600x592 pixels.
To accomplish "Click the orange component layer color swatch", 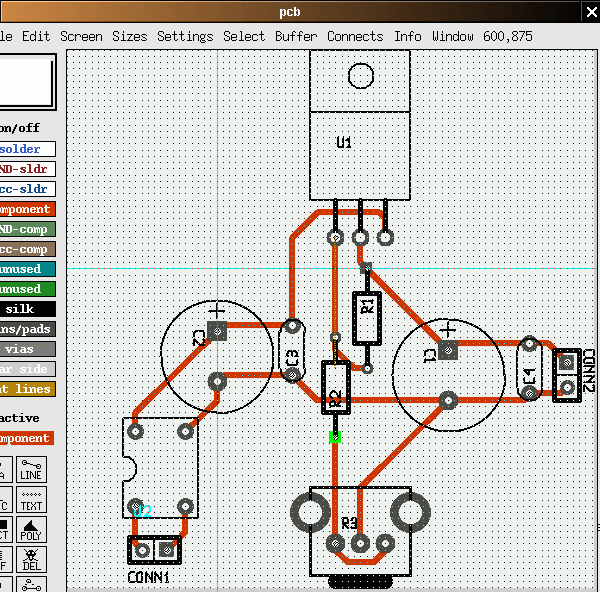I will [26, 209].
